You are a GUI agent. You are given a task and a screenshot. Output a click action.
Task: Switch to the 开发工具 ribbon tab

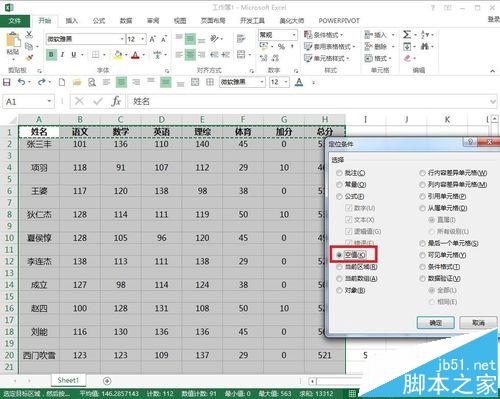(x=252, y=21)
